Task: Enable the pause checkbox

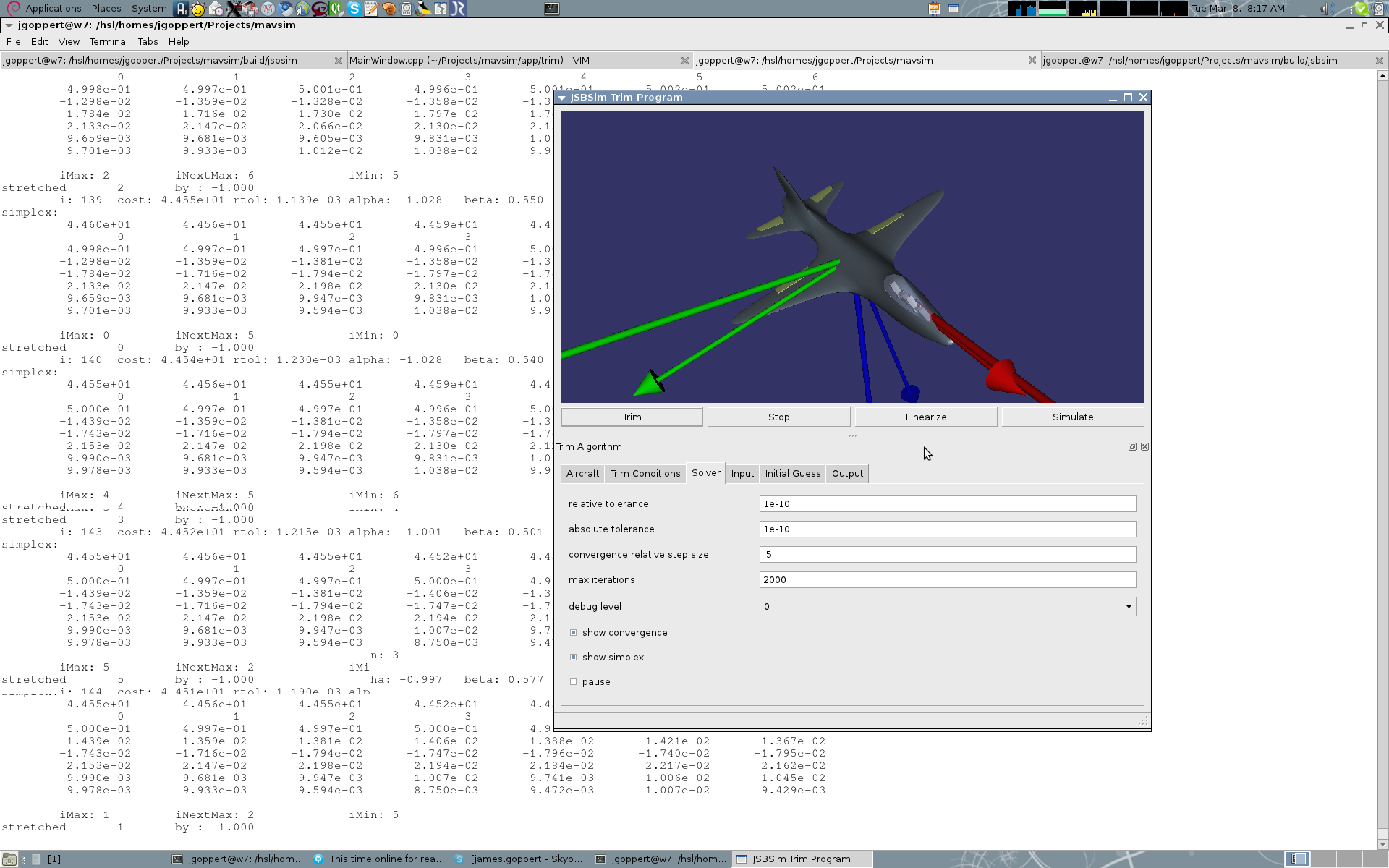Action: (x=574, y=682)
